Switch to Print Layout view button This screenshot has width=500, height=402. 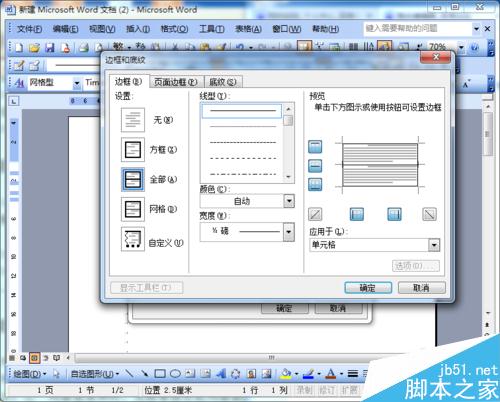pyautogui.click(x=34, y=358)
